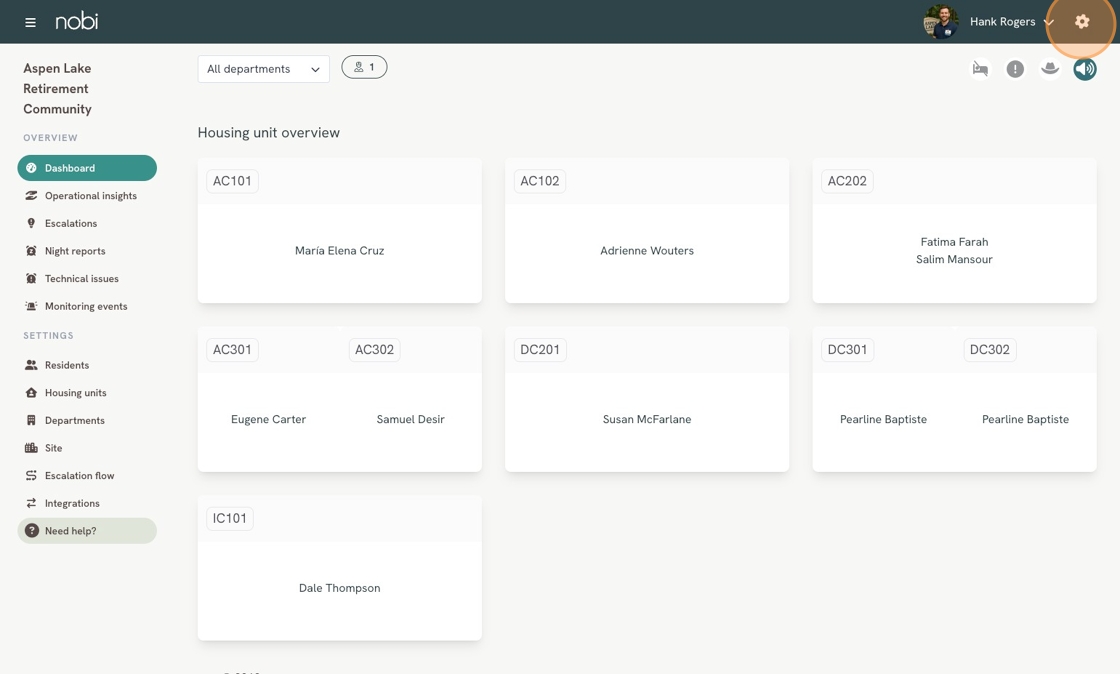Click the nobi logo
1120x674 pixels.
coord(77,21)
